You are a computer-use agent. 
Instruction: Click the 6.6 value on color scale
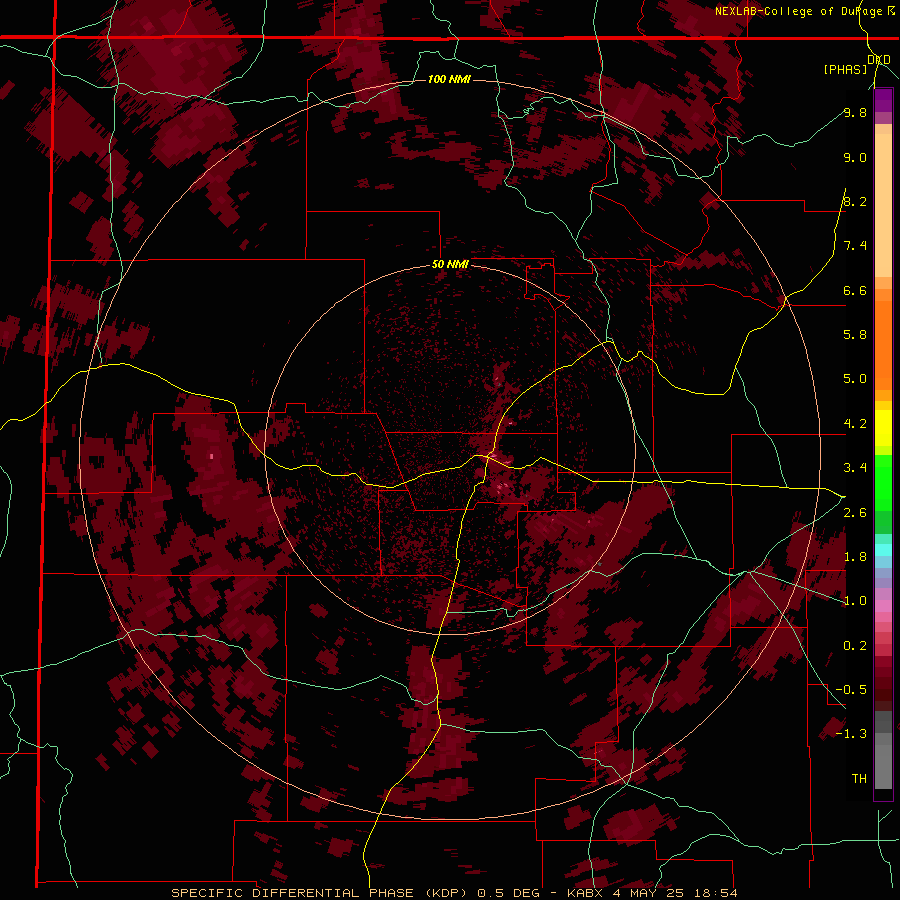(855, 290)
